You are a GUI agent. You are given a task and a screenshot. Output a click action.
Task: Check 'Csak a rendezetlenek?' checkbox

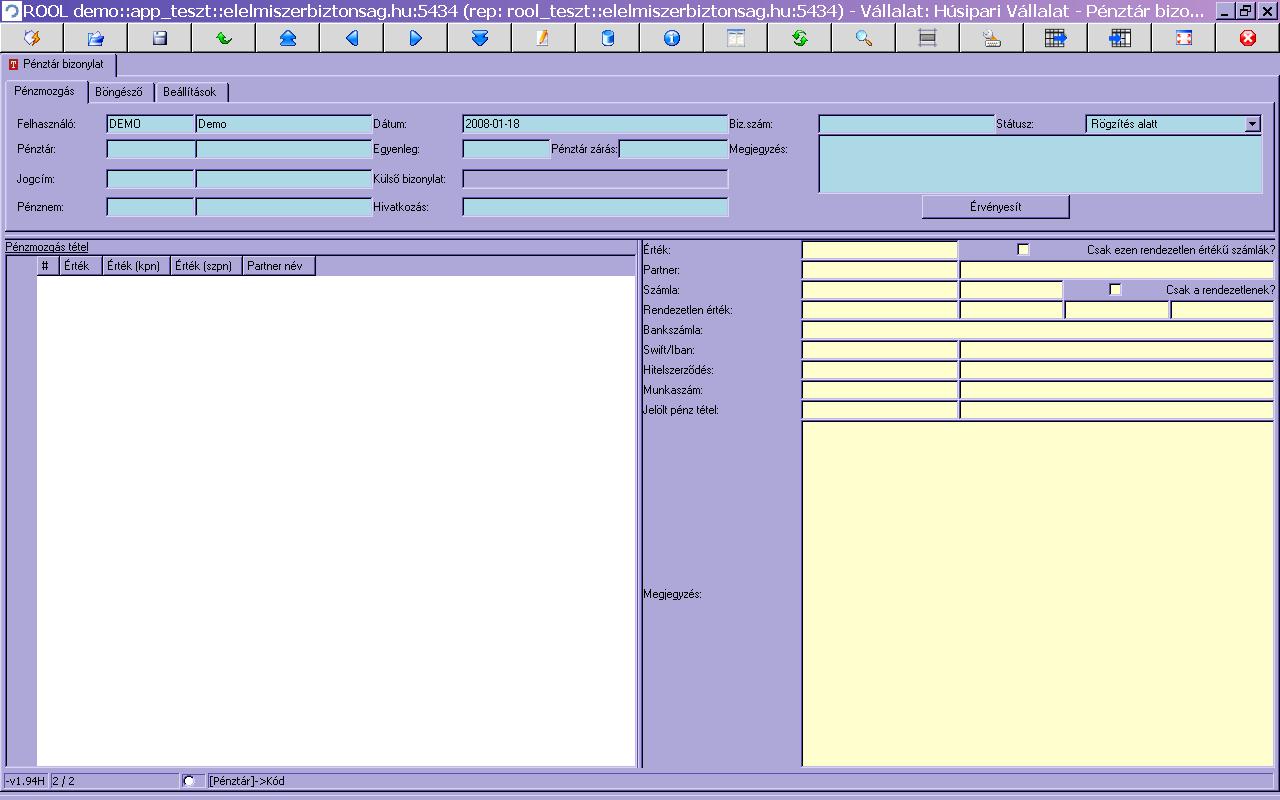(x=1116, y=290)
